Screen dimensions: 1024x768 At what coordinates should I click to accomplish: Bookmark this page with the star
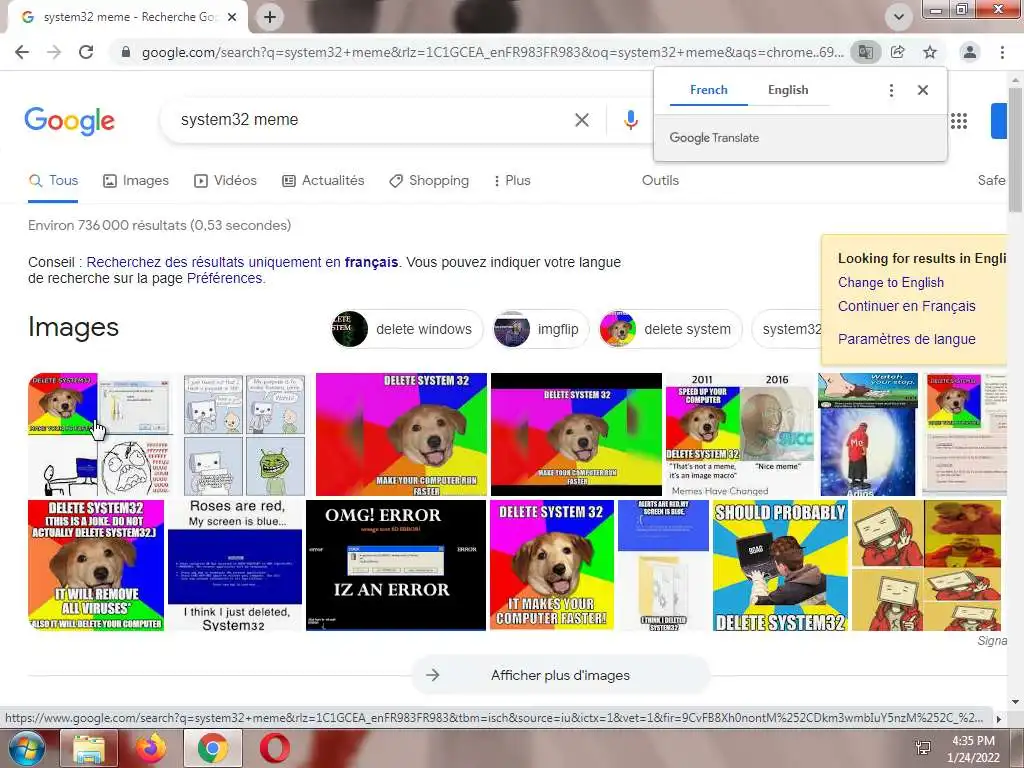pos(930,52)
